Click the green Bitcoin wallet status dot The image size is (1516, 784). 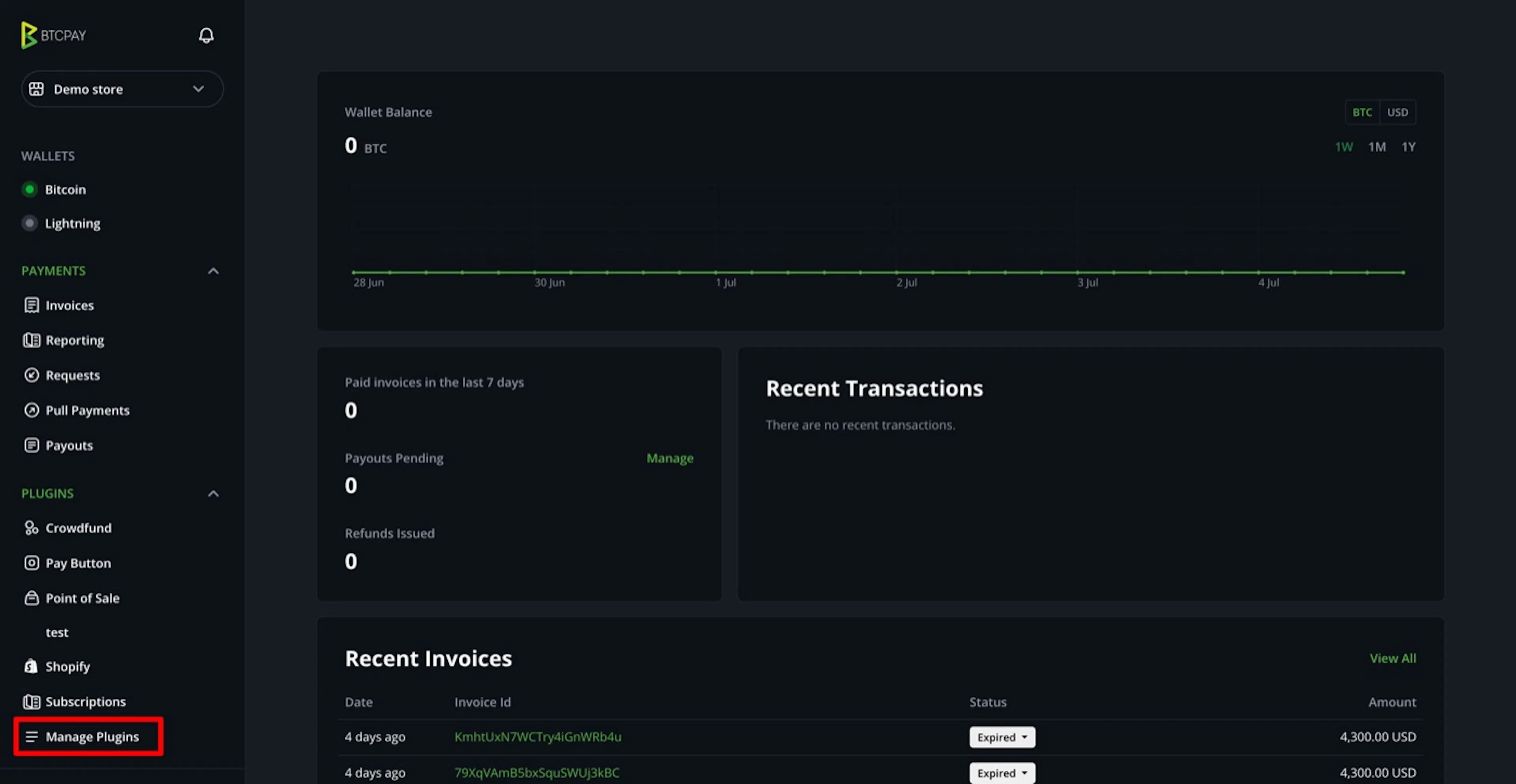30,189
